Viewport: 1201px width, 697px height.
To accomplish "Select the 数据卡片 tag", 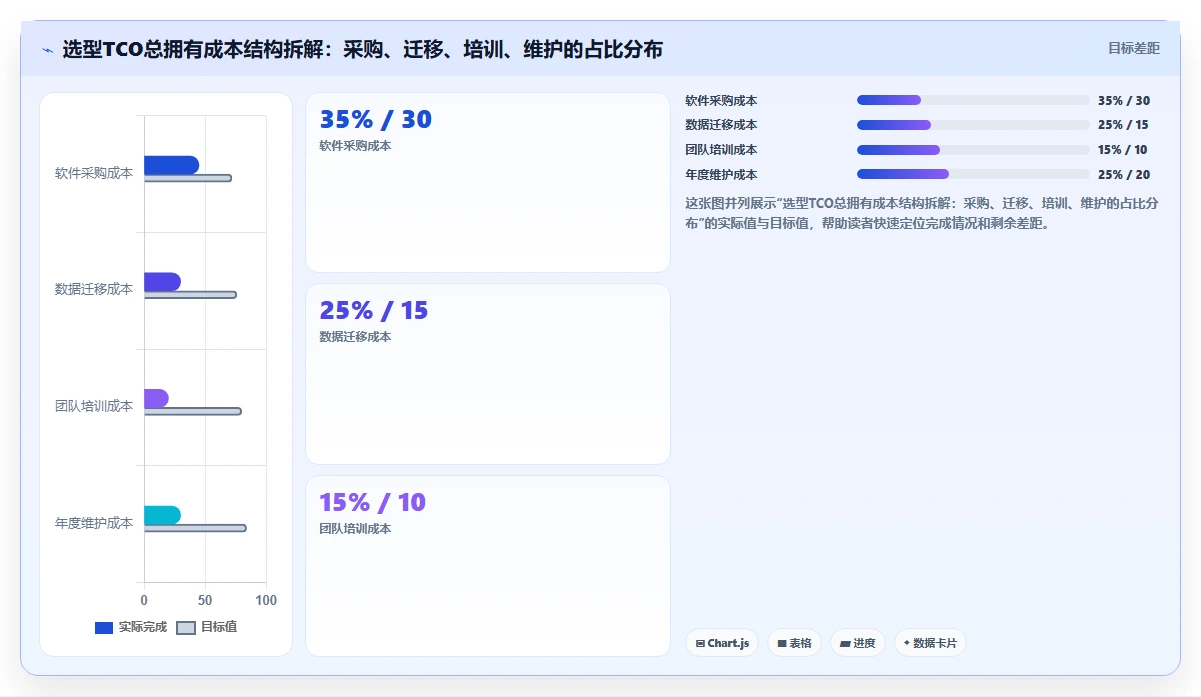I will coord(930,643).
